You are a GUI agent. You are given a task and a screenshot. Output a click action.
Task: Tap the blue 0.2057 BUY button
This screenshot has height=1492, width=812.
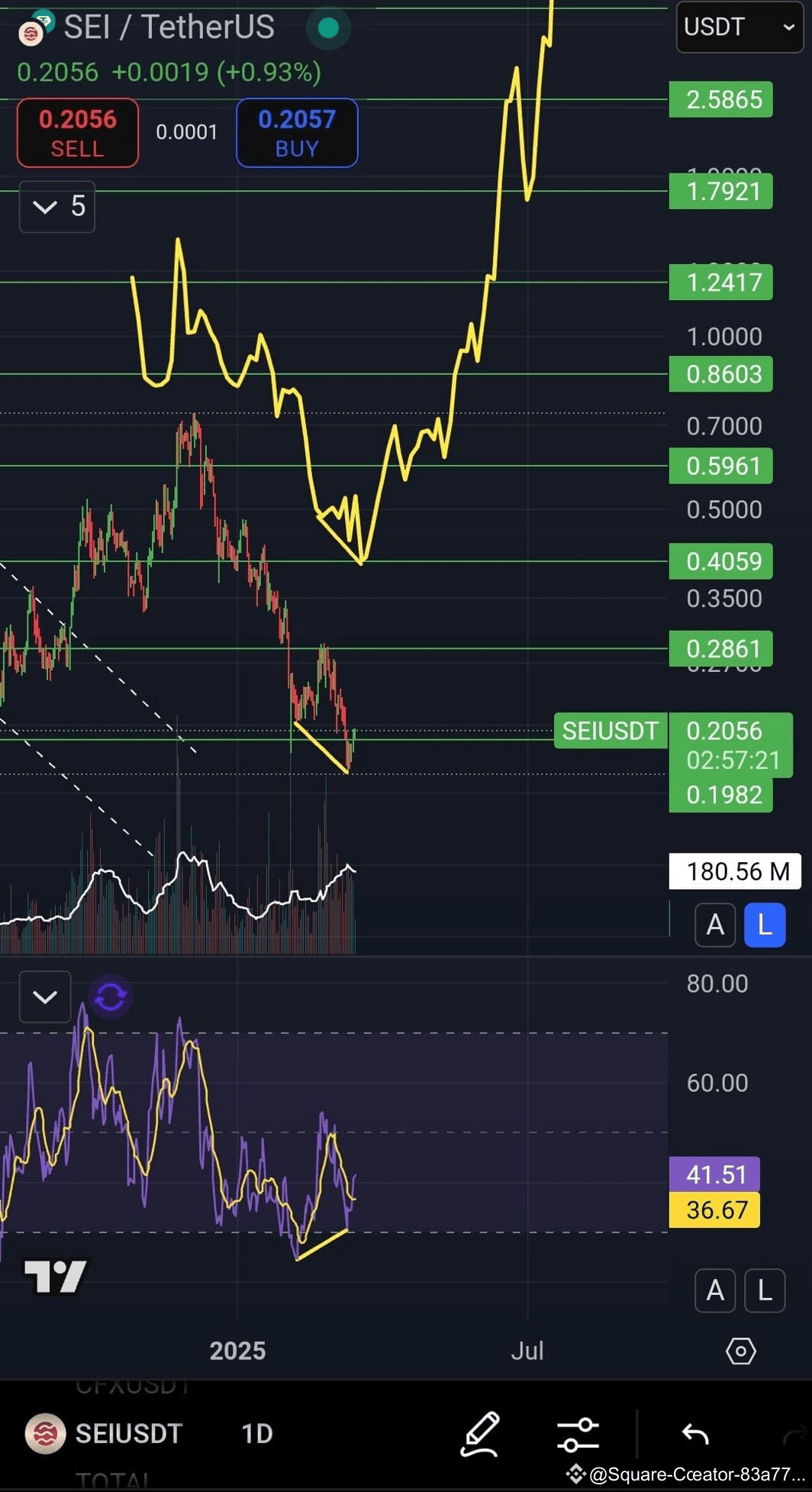297,133
